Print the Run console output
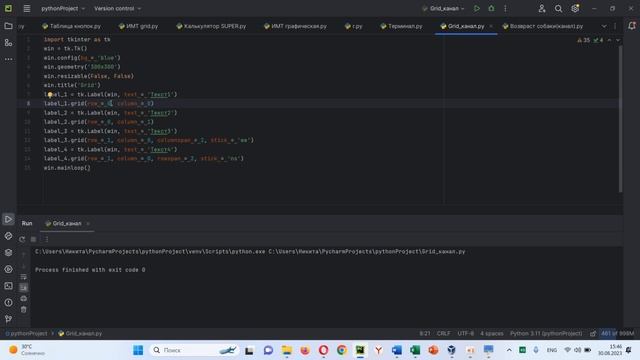This screenshot has width=640, height=360. [24, 298]
